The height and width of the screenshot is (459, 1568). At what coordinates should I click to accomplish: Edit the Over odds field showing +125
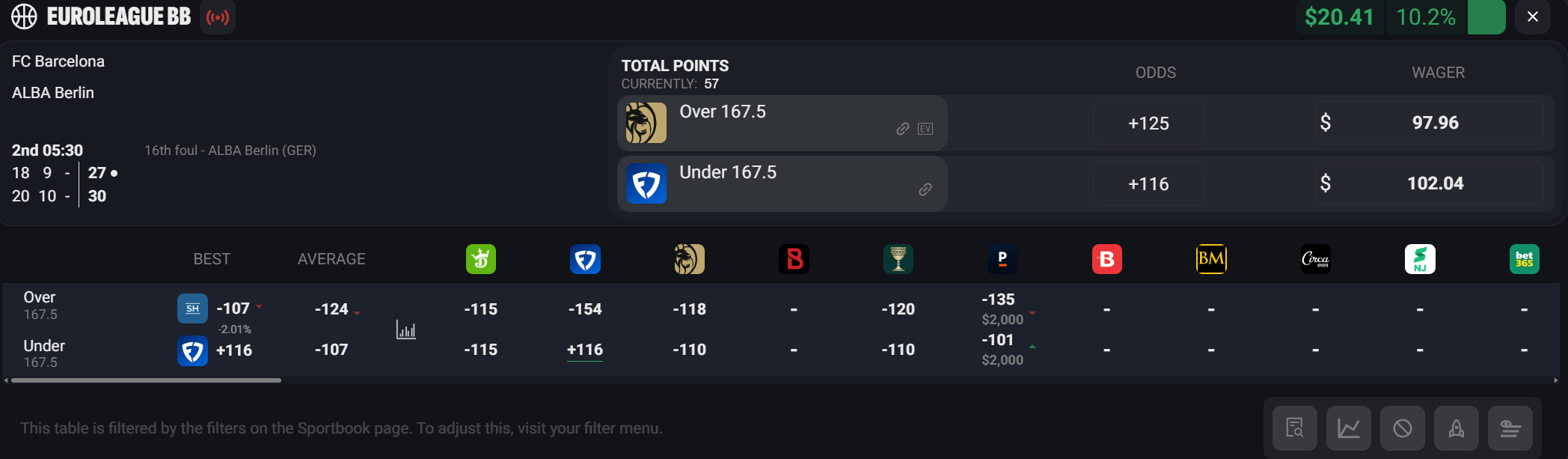point(1148,124)
